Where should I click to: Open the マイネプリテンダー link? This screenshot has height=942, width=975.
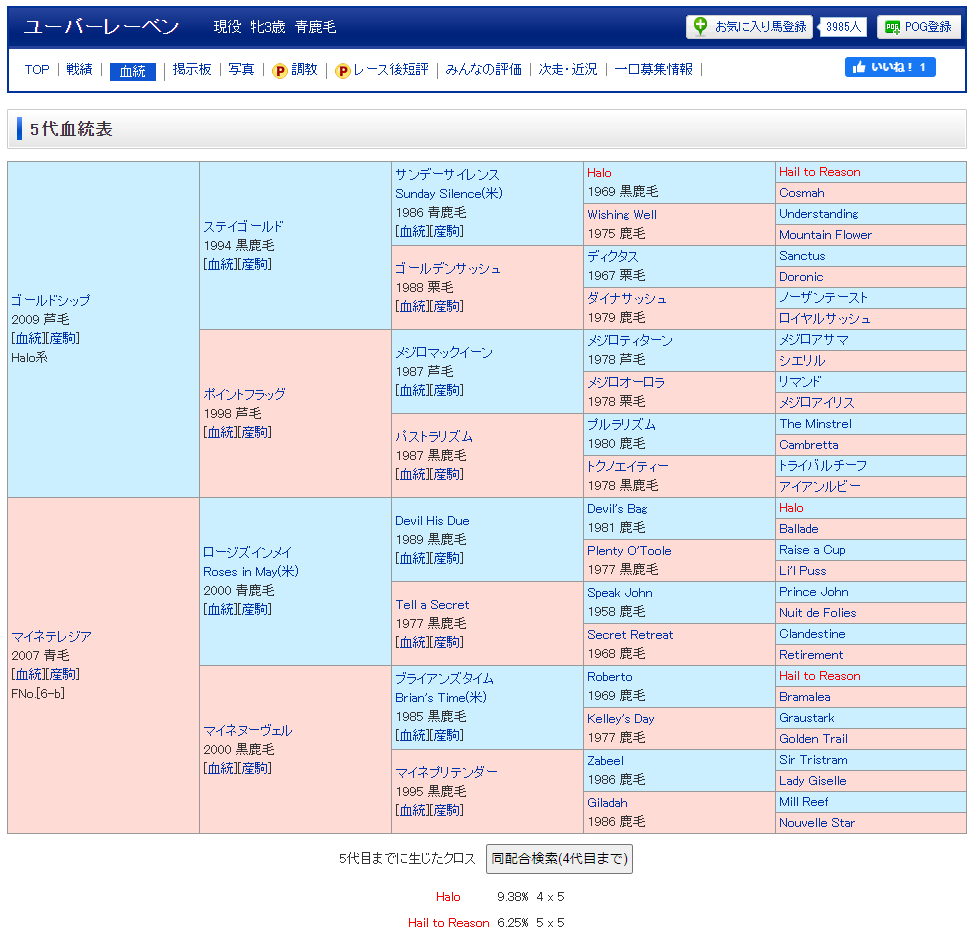(x=446, y=772)
